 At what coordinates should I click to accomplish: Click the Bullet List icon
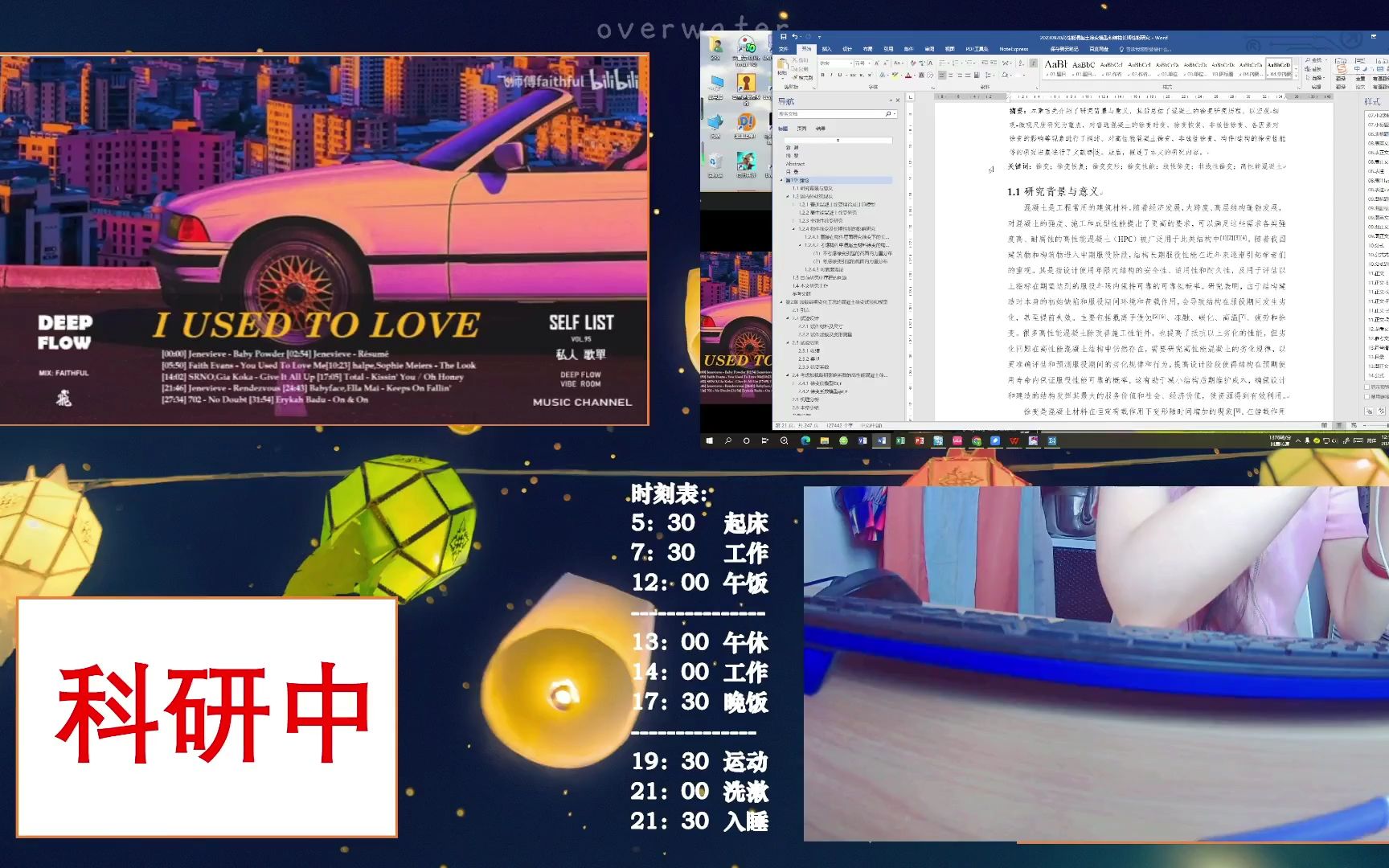(943, 62)
